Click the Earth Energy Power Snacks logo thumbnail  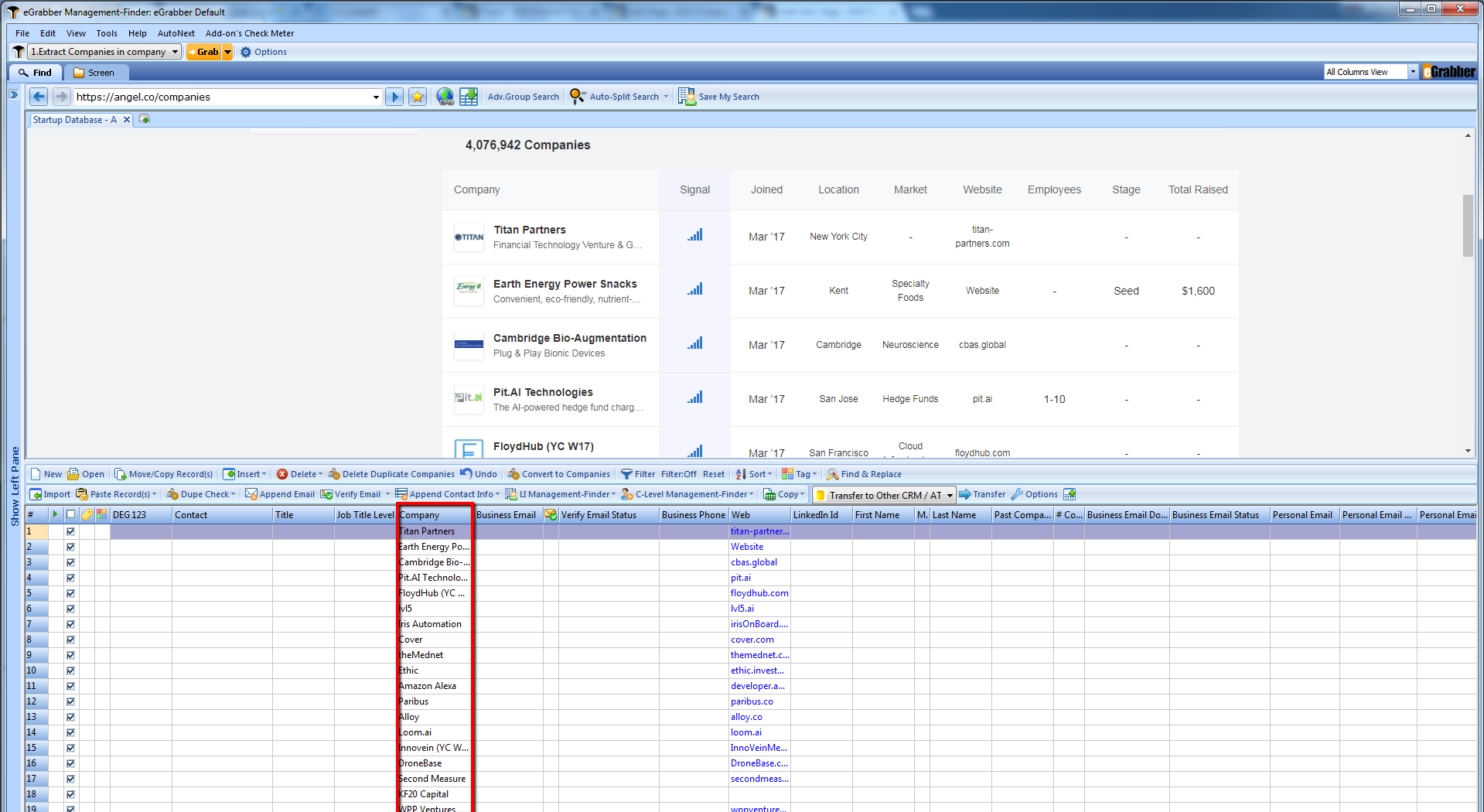click(469, 291)
